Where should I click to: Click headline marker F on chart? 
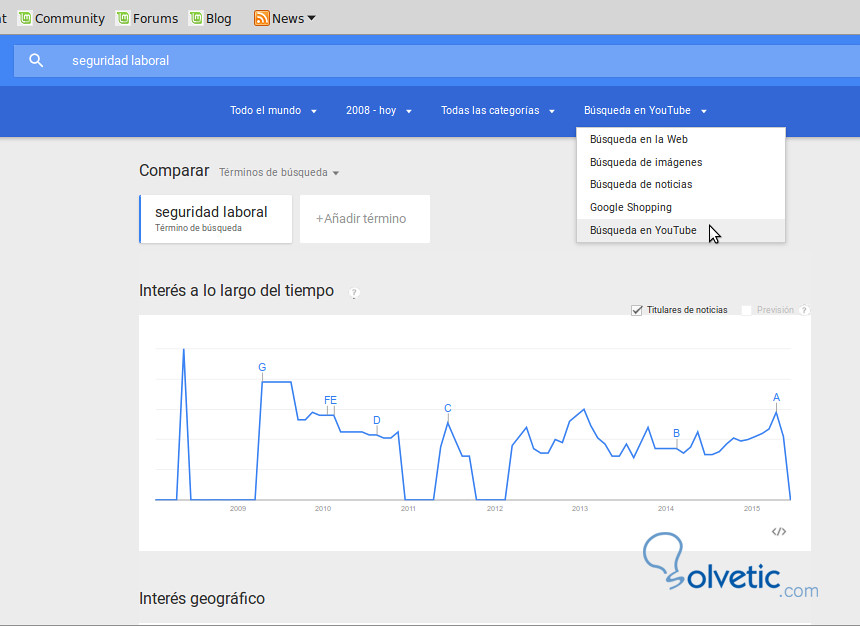coord(327,400)
